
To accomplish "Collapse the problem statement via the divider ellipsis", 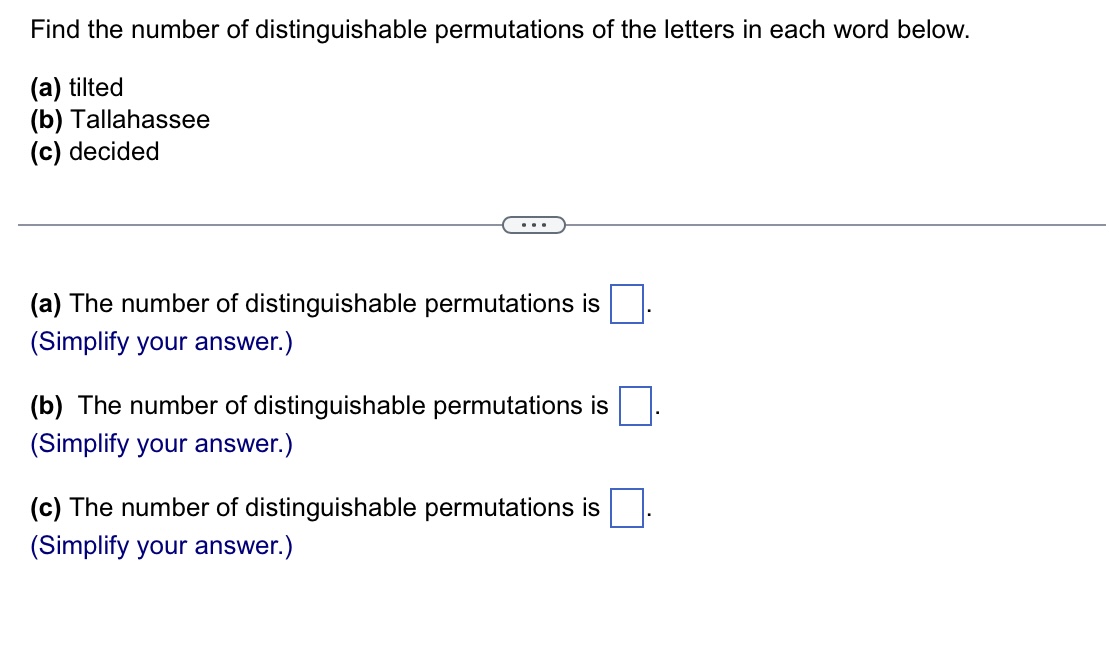I will pyautogui.click(x=533, y=225).
